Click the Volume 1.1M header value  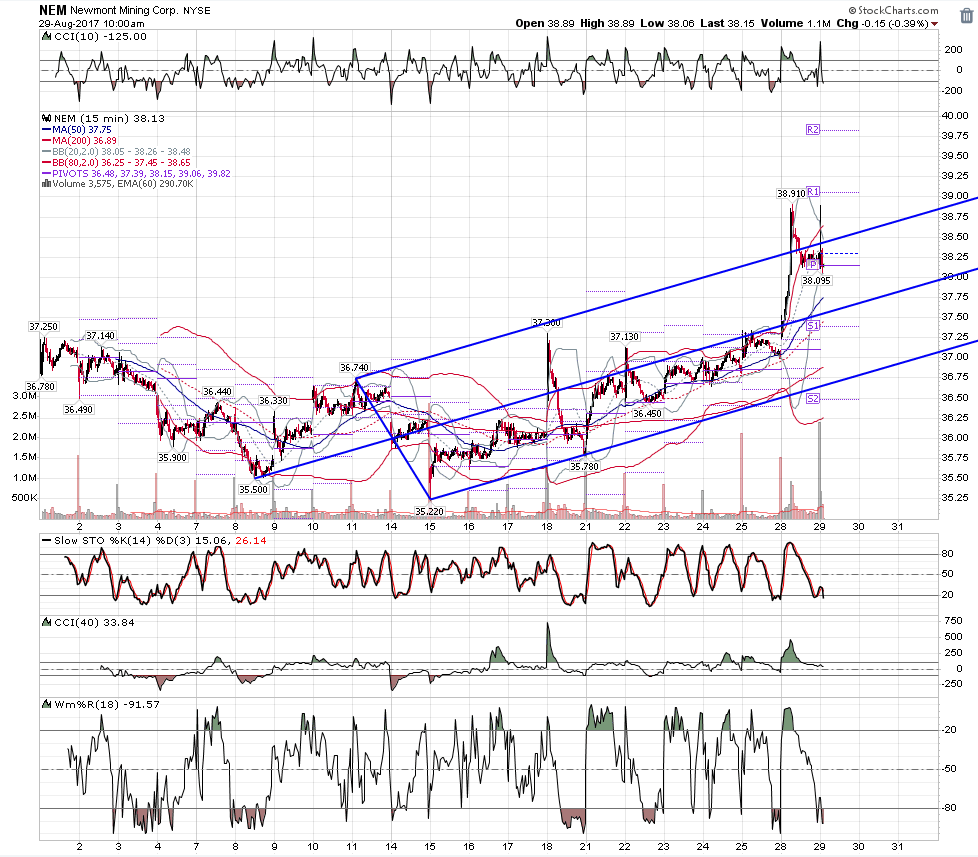click(795, 23)
